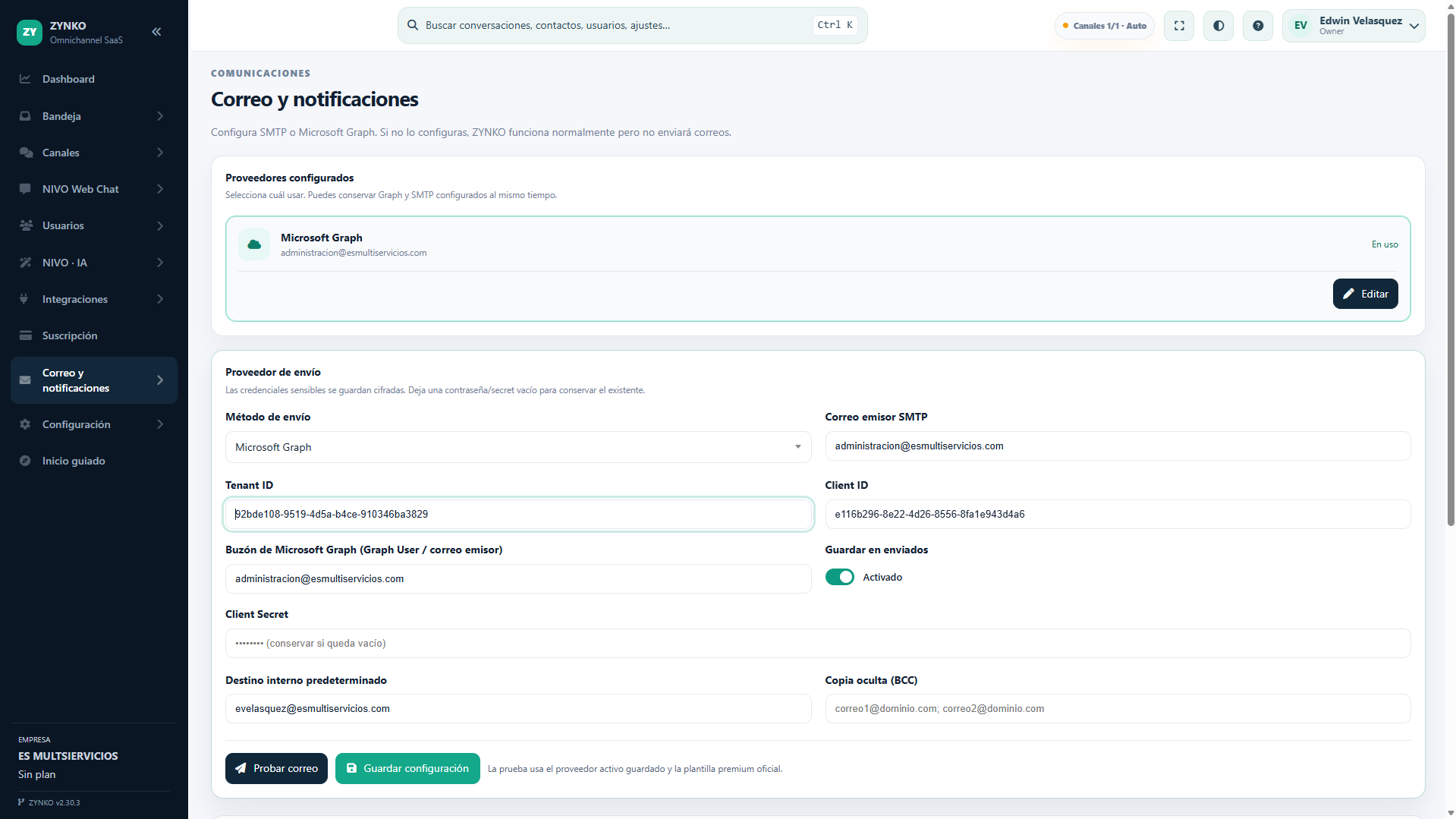Select the Microsoft Graph provider card
Image resolution: width=1456 pixels, height=819 pixels.
pos(818,269)
